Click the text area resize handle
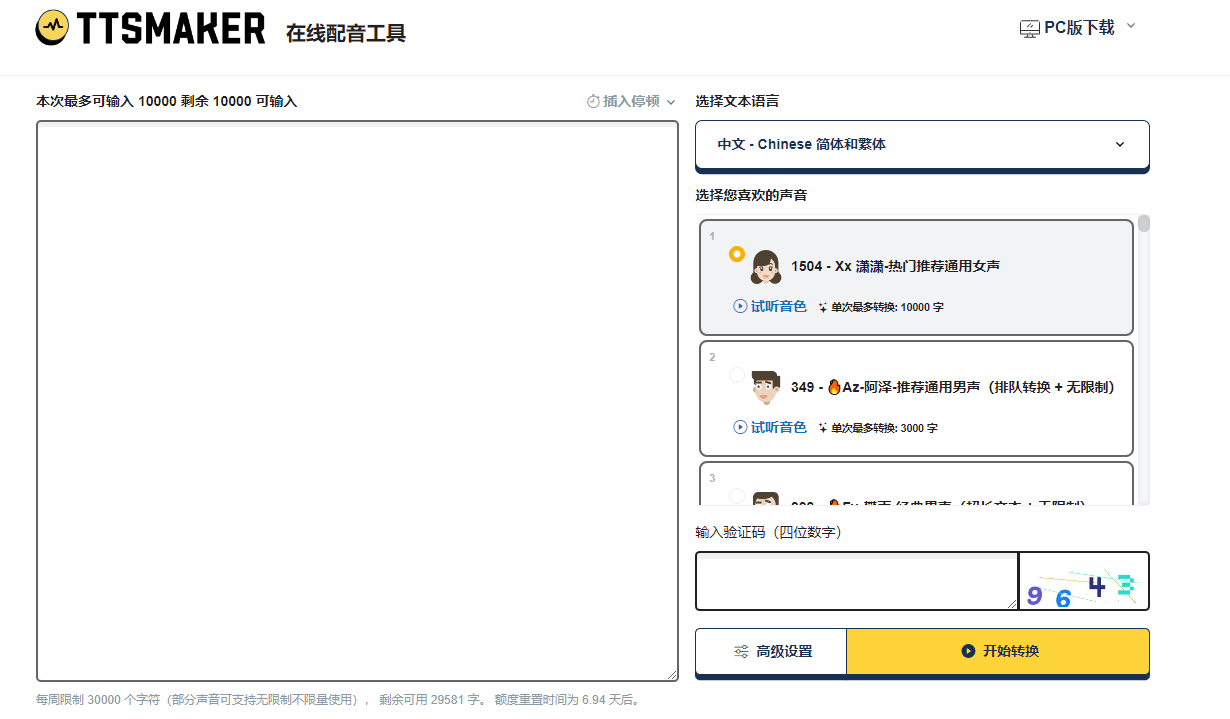This screenshot has height=719, width=1230. 671,674
